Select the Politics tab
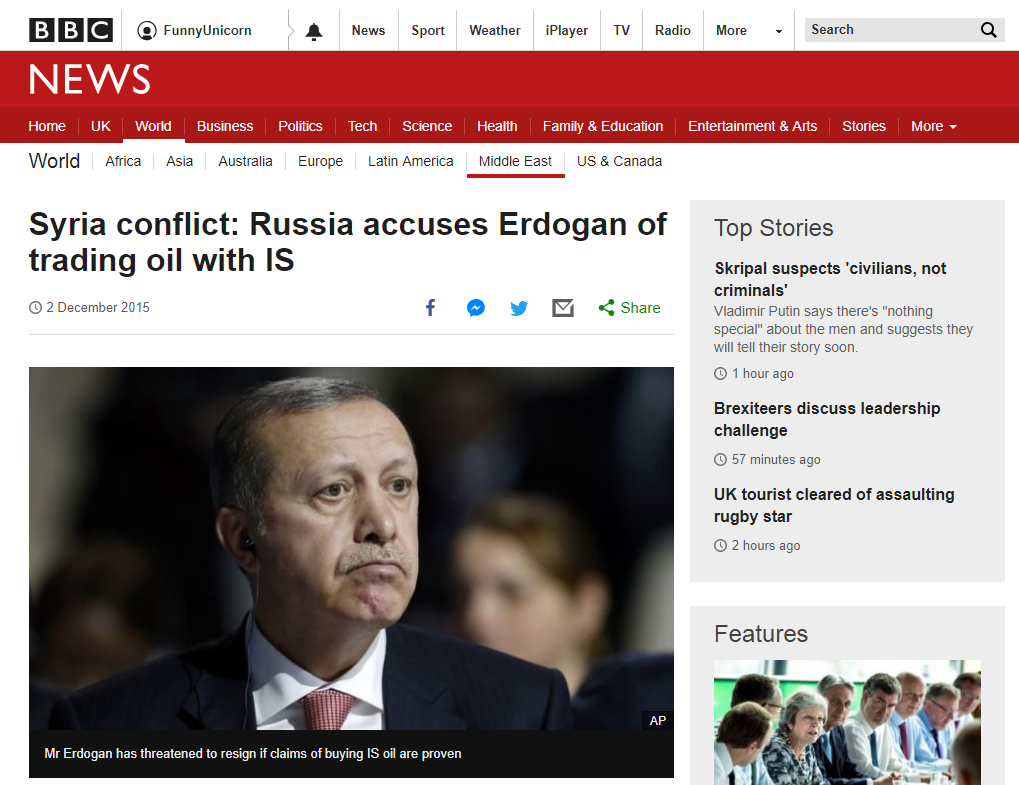Viewport: 1019px width, 785px height. point(300,126)
